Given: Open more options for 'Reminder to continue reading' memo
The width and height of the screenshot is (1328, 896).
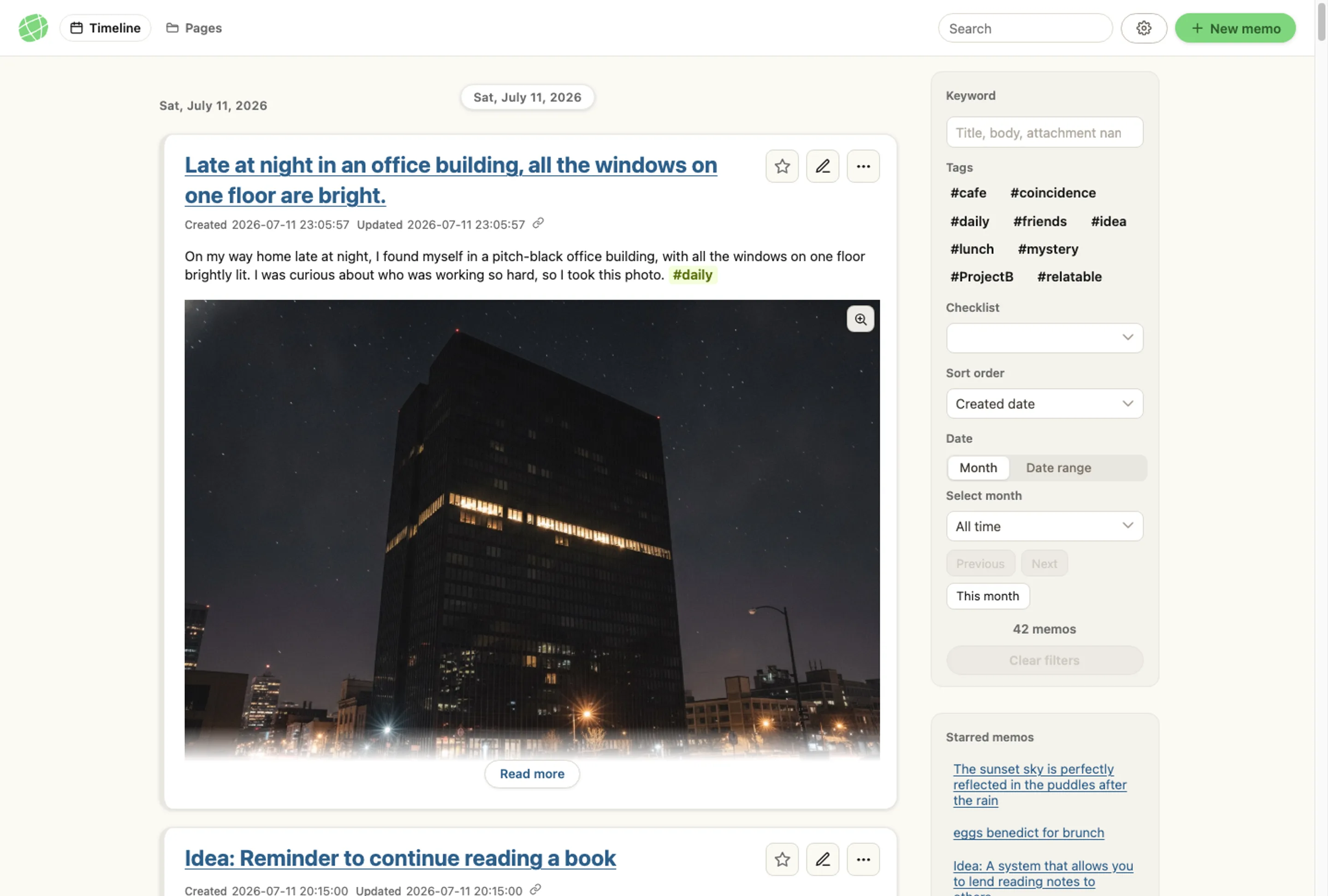Looking at the screenshot, I should tap(863, 860).
